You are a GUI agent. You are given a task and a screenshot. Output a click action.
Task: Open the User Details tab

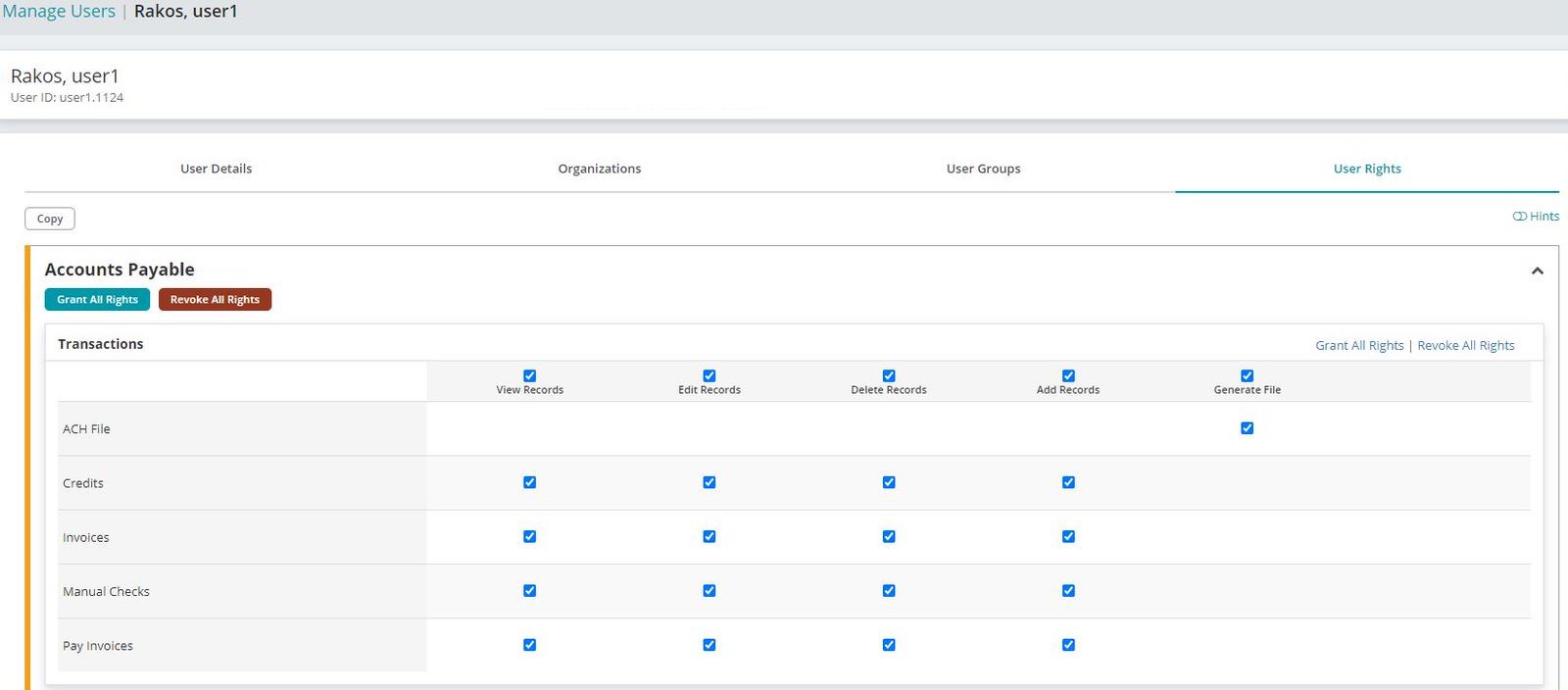[x=216, y=169]
